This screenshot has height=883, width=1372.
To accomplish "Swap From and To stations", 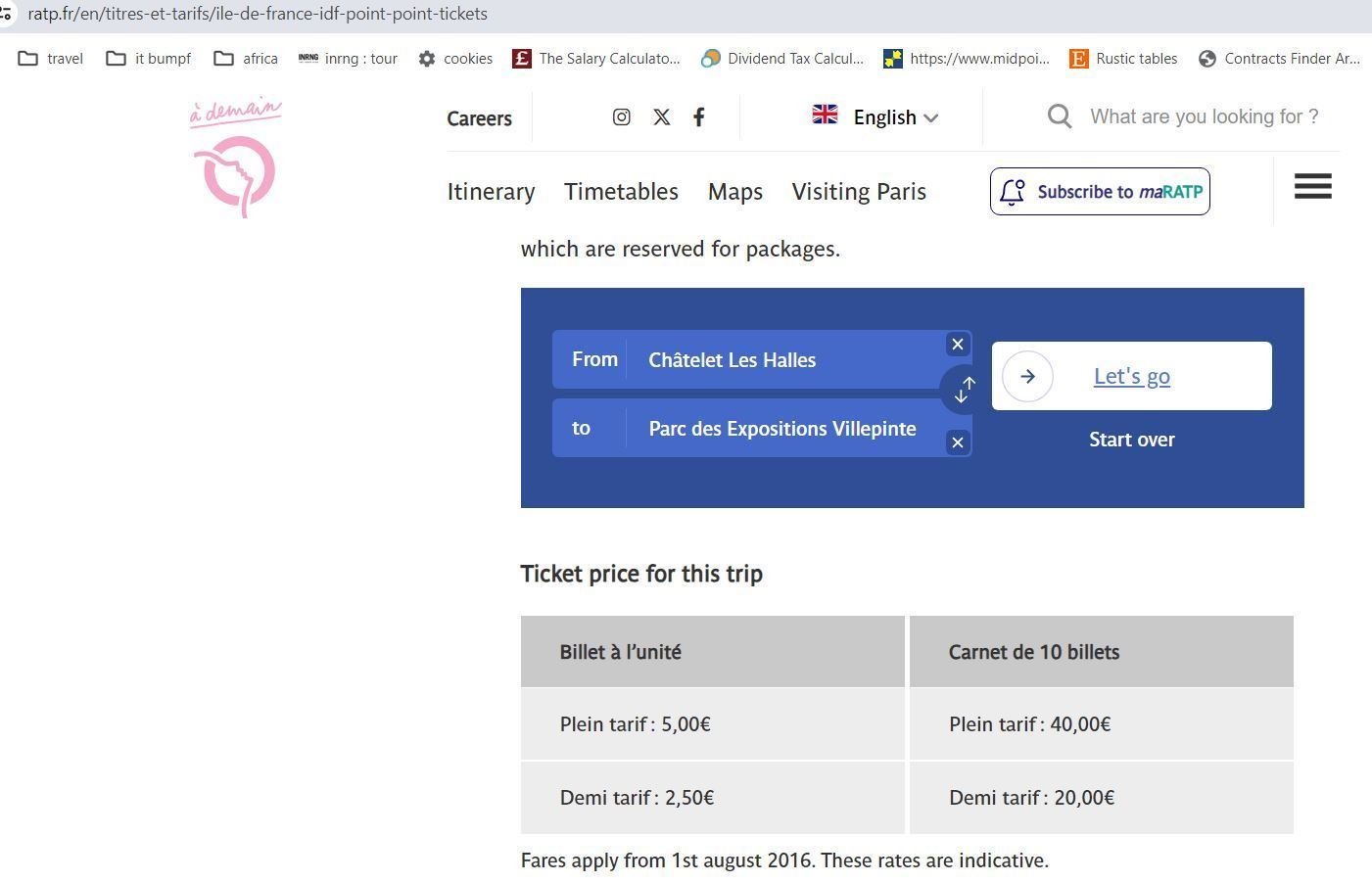I will click(x=965, y=390).
